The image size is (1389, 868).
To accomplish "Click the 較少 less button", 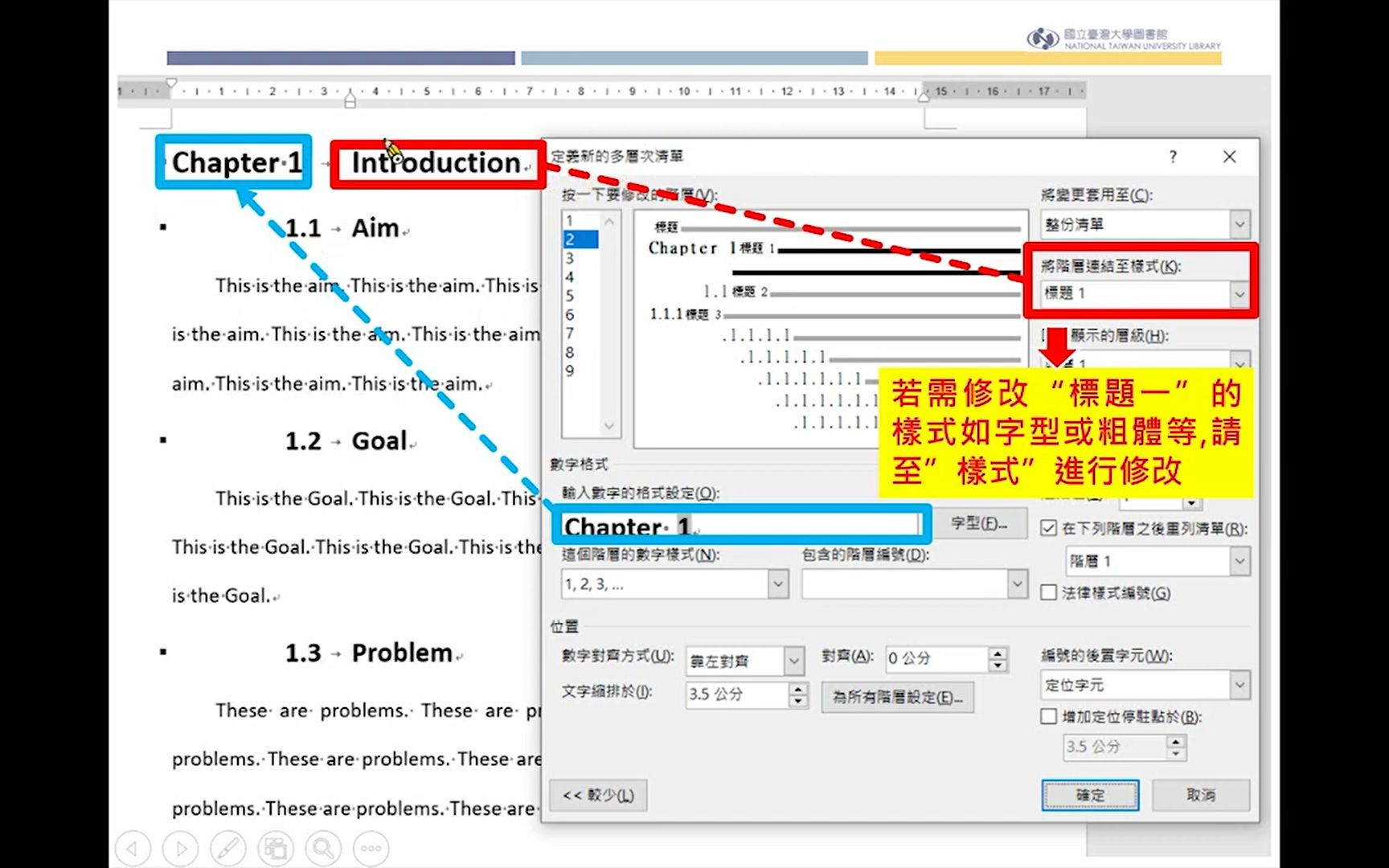I will point(598,796).
